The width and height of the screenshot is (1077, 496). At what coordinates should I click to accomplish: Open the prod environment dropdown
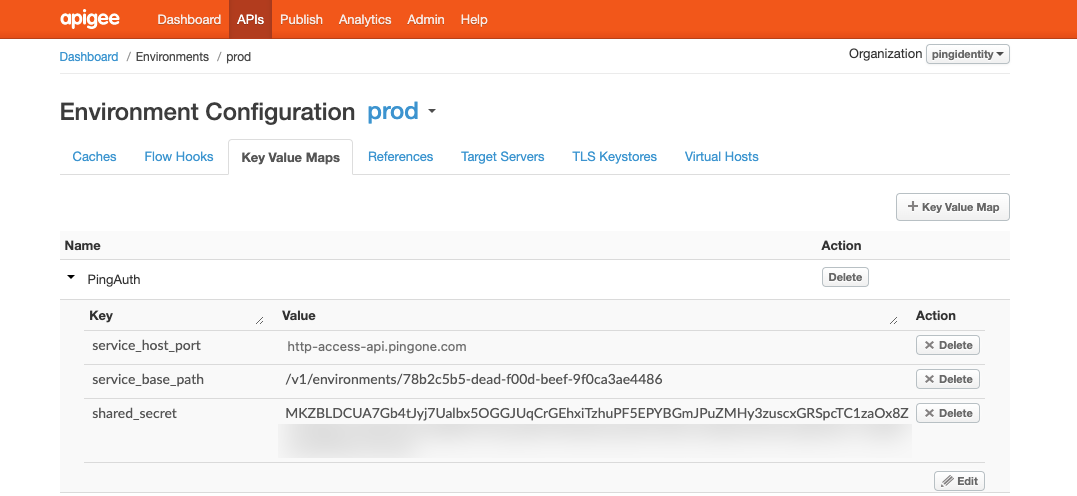(432, 112)
